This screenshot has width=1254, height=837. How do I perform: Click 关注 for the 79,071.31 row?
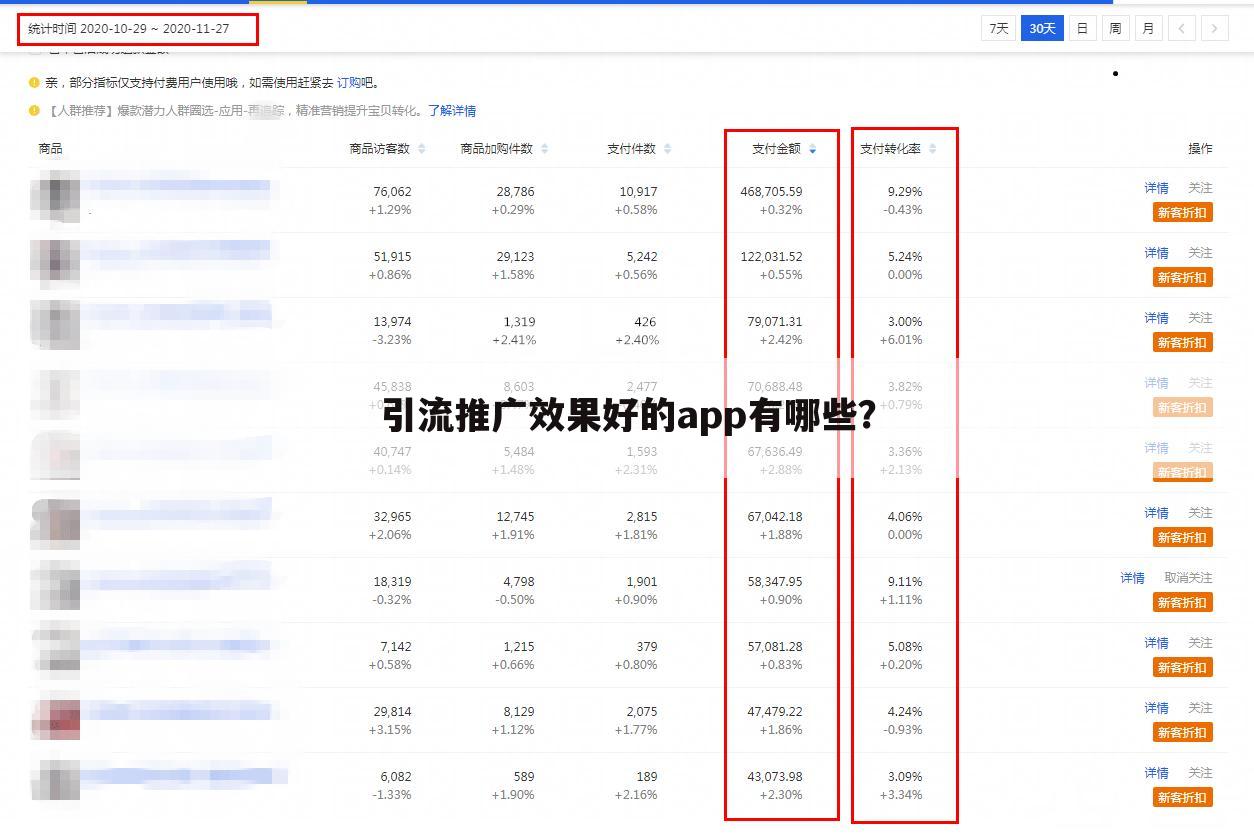tap(1200, 318)
